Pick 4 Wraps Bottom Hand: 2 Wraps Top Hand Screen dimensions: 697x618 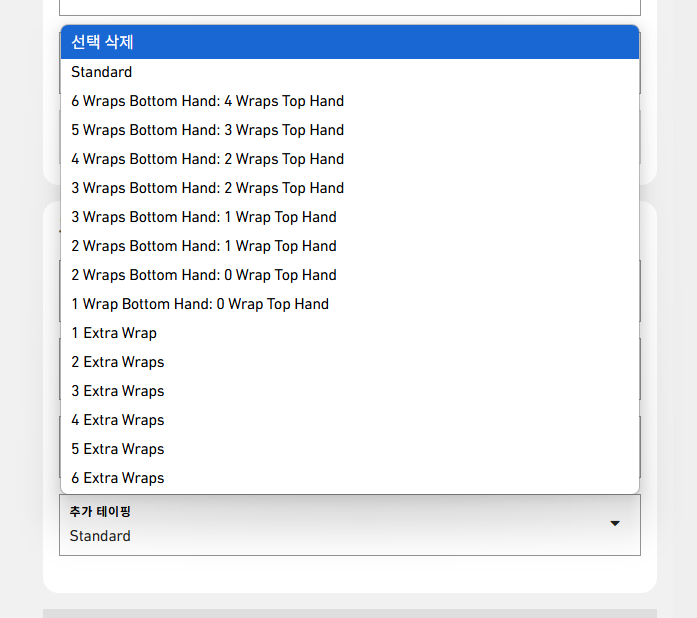point(350,159)
